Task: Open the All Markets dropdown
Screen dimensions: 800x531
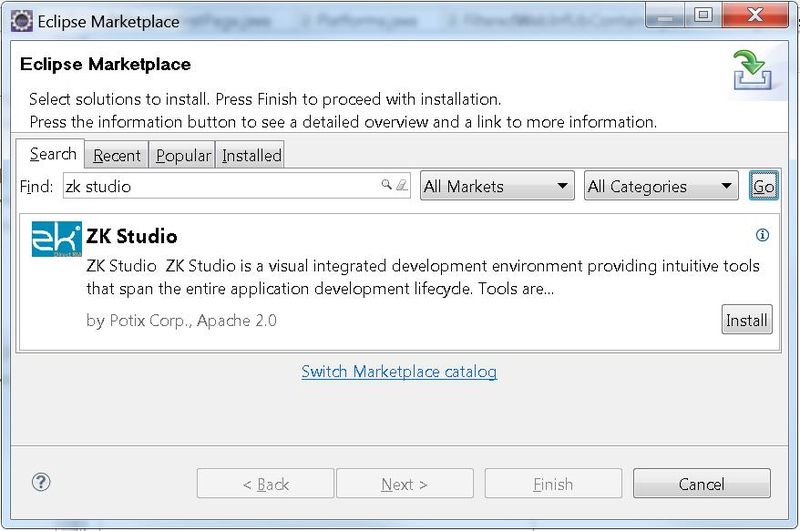Action: (497, 186)
